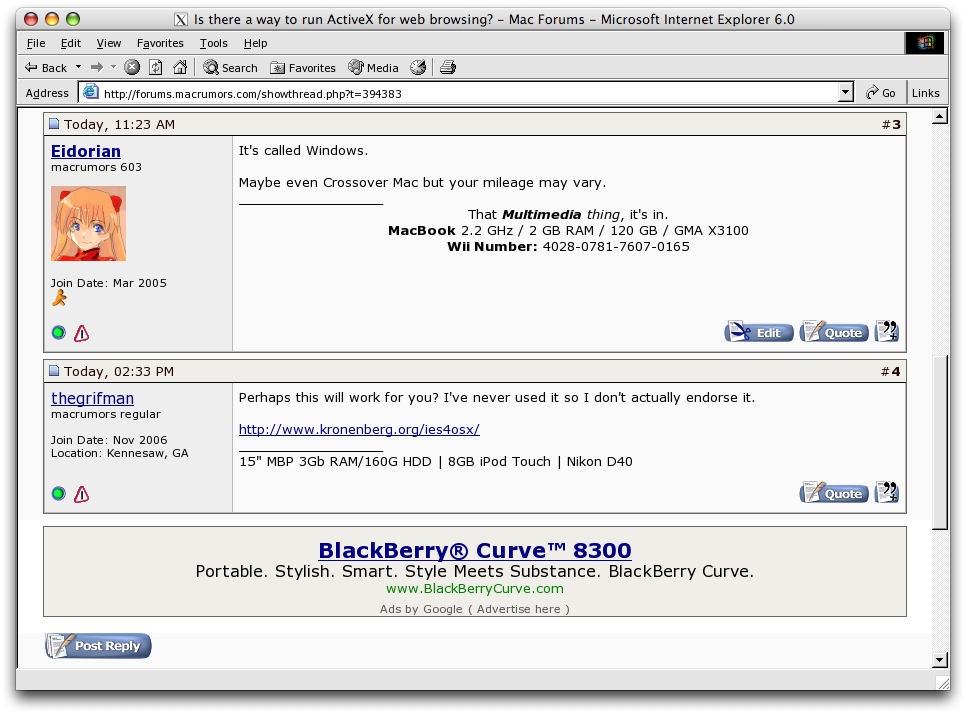Click the scrollbar down arrow
966x714 pixels.
point(940,660)
